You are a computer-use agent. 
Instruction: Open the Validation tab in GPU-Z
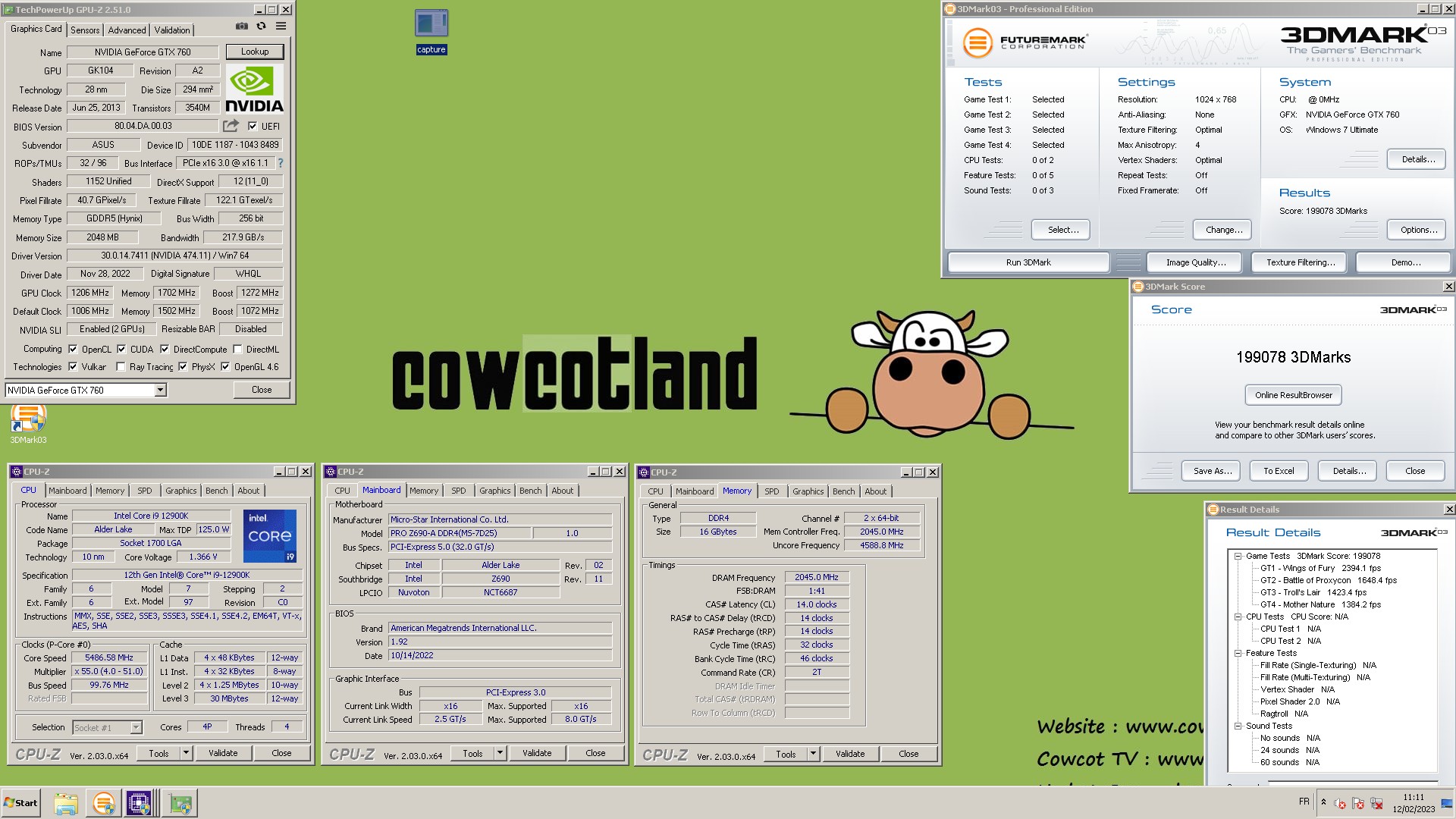pyautogui.click(x=172, y=30)
